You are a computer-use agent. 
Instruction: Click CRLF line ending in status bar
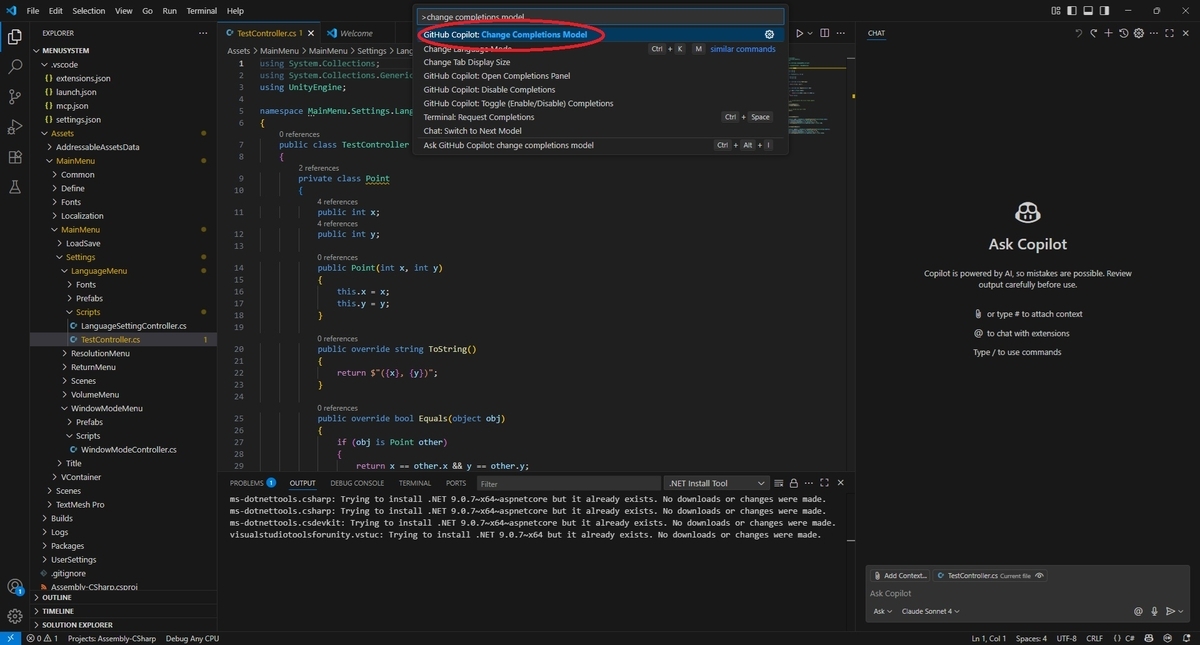coord(1094,638)
